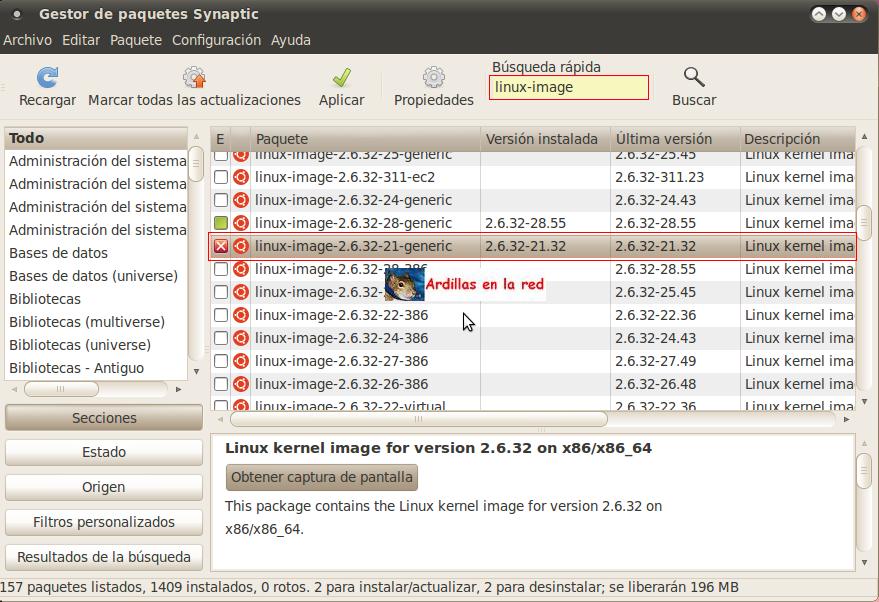Click the Búsqueda rápida text field

click(568, 87)
